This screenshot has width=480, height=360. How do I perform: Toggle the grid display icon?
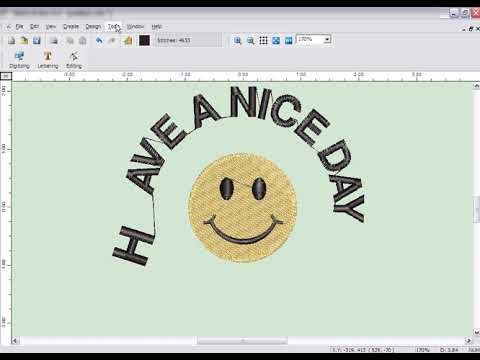point(263,41)
